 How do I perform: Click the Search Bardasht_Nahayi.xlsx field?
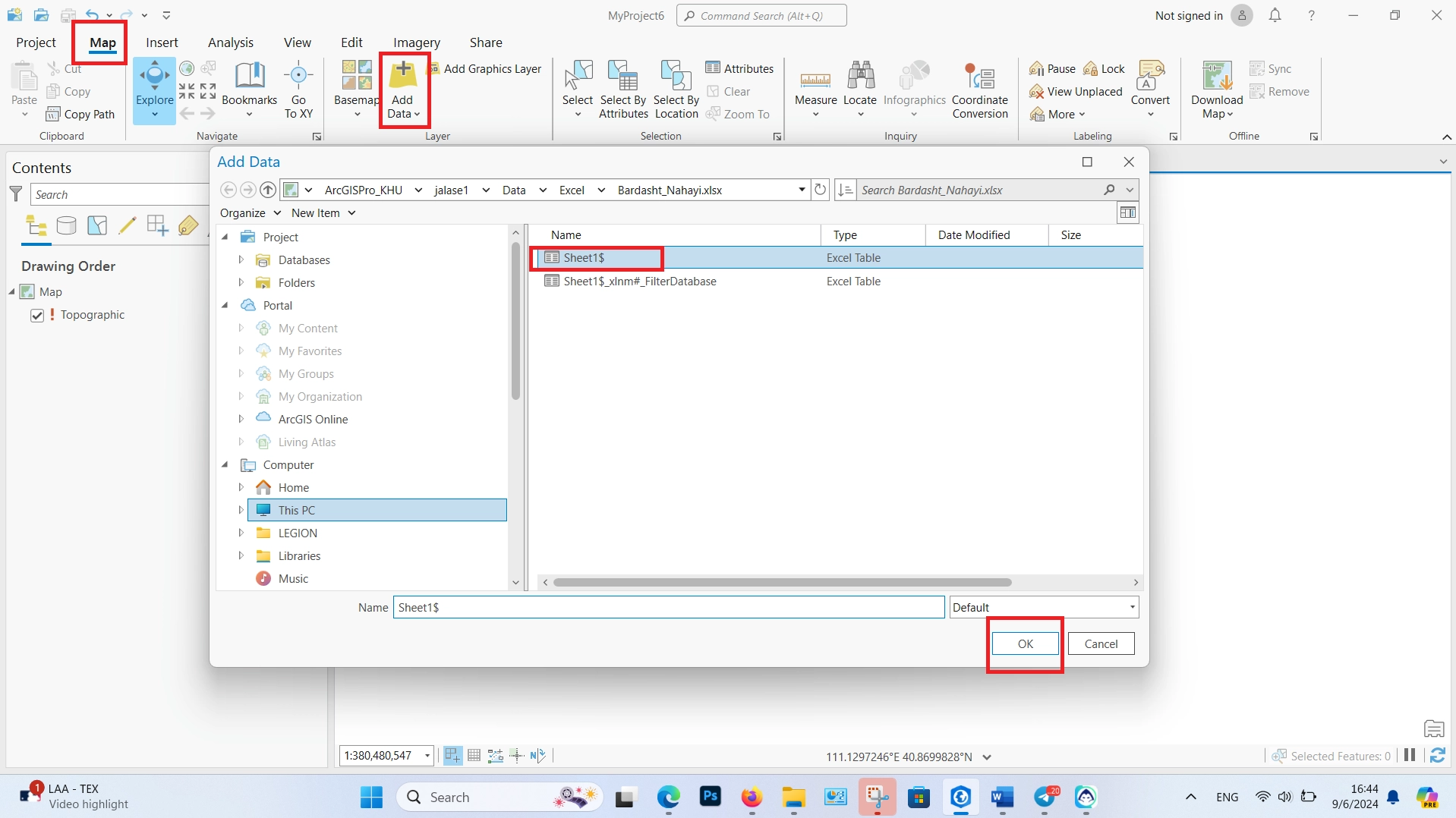coord(978,190)
